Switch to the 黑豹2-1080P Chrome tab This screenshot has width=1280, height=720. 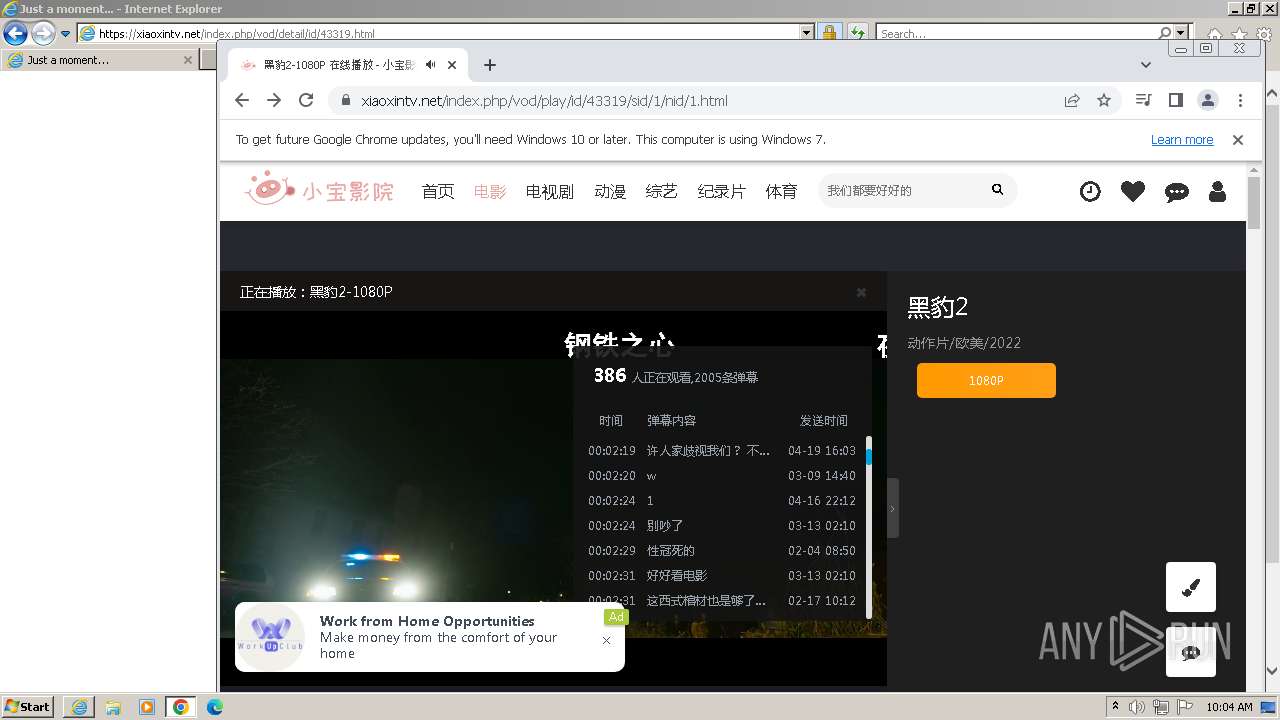point(348,65)
